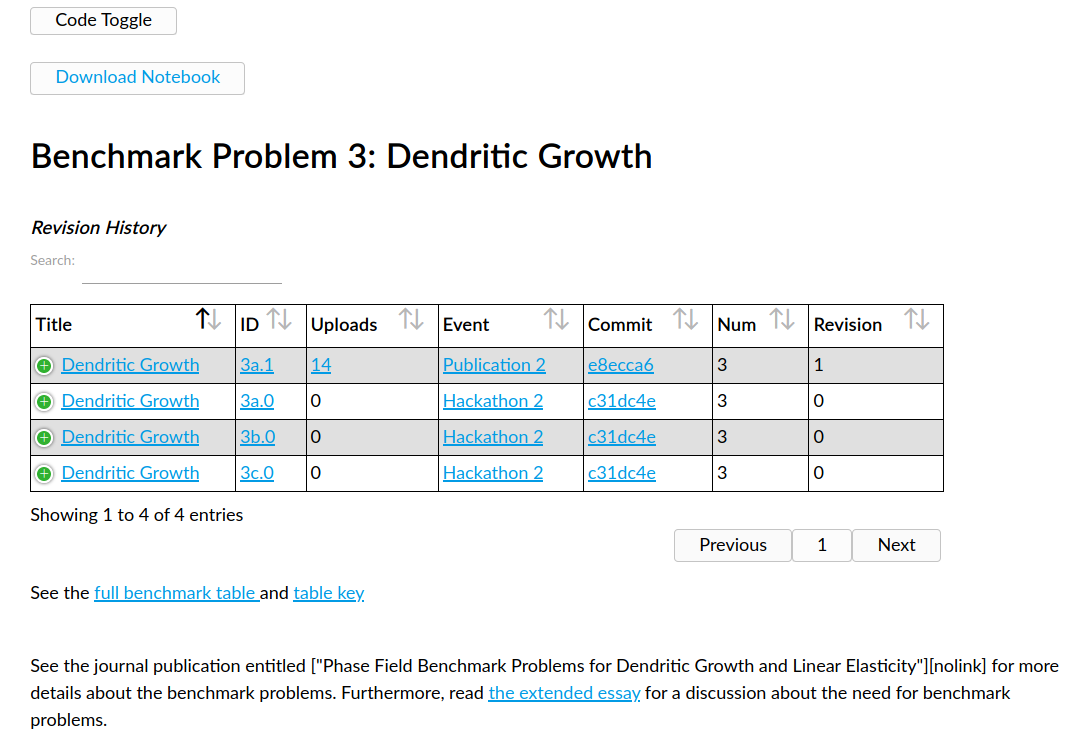Sort table by Num arrows

pyautogui.click(x=782, y=319)
